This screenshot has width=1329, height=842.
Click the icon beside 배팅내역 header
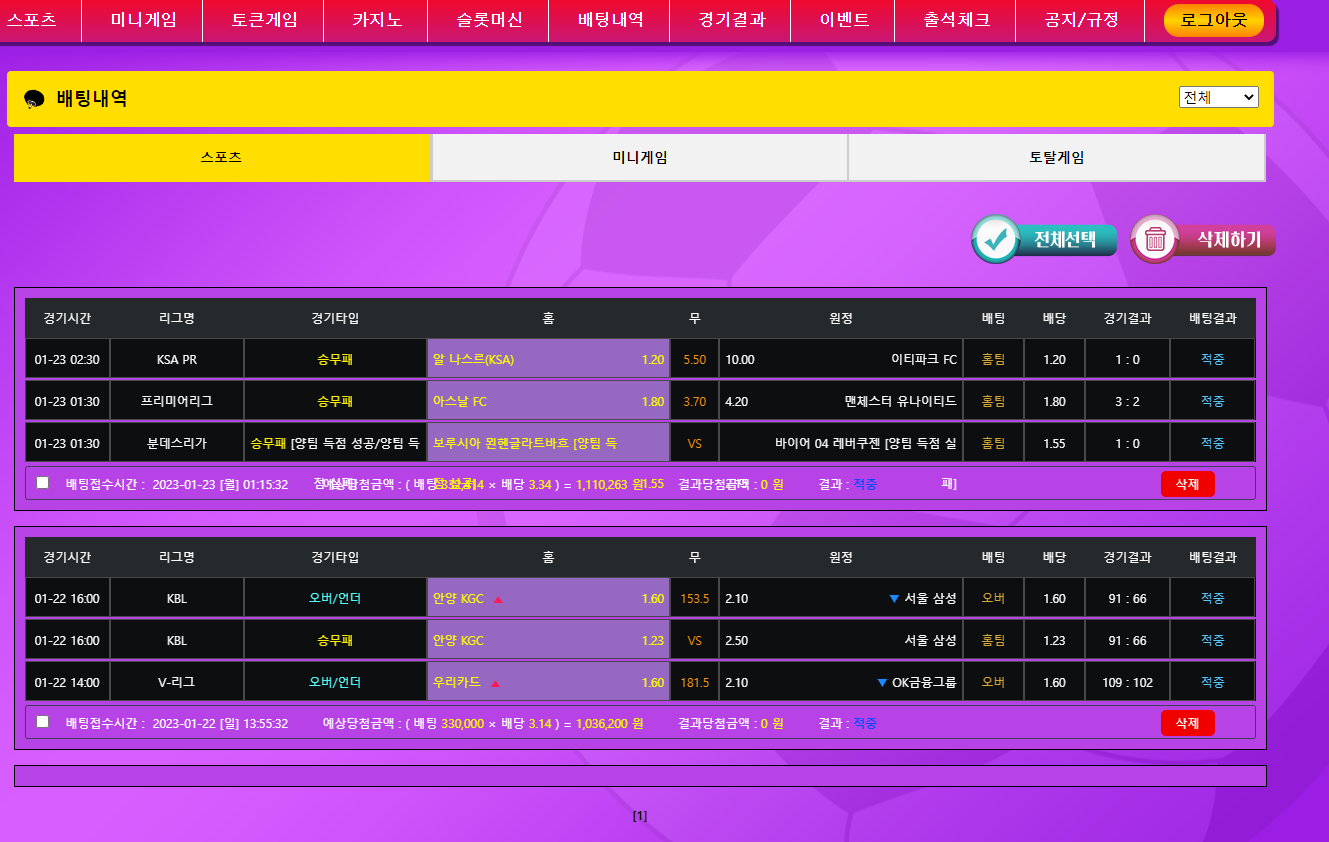click(35, 99)
